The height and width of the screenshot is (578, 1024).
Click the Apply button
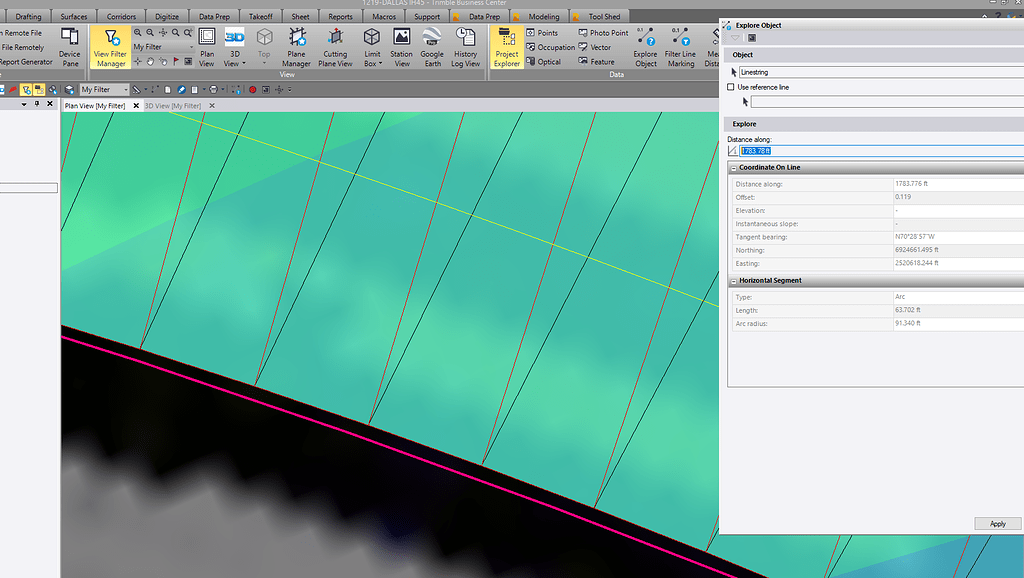[997, 524]
